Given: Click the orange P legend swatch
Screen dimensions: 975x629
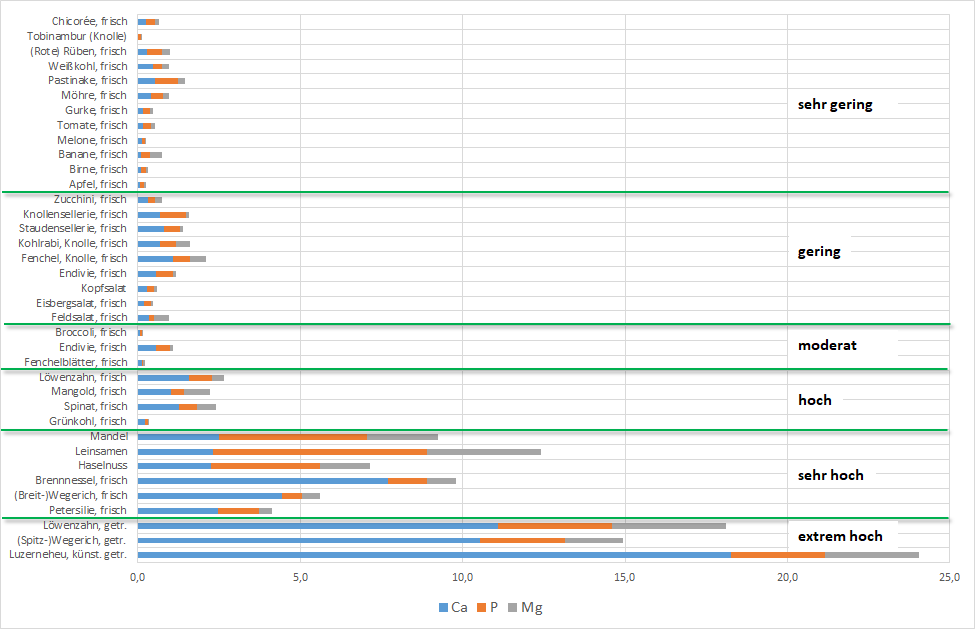Looking at the screenshot, I should pos(481,608).
